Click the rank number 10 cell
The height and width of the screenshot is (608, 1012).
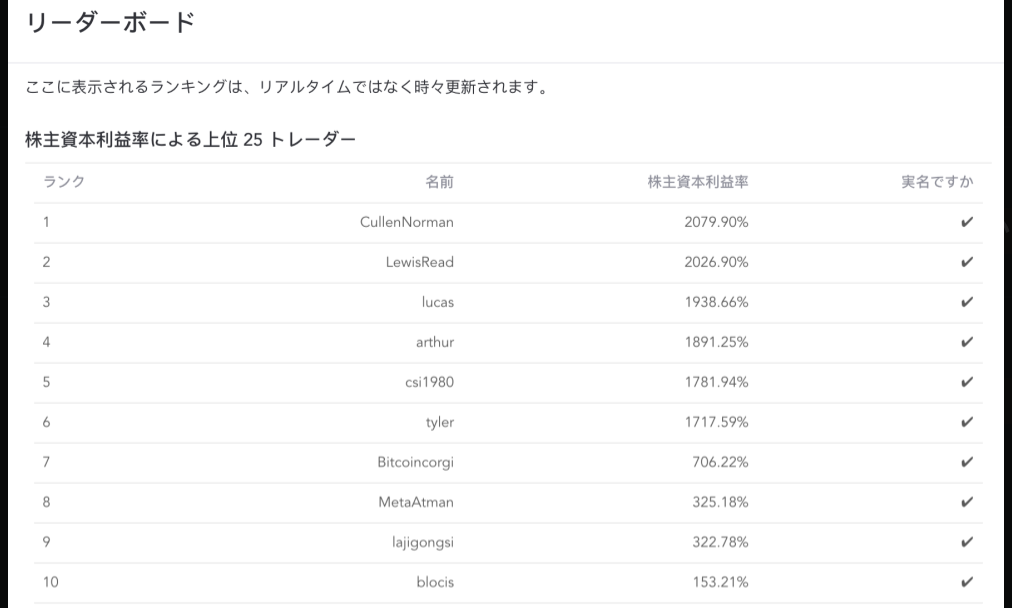pyautogui.click(x=50, y=582)
